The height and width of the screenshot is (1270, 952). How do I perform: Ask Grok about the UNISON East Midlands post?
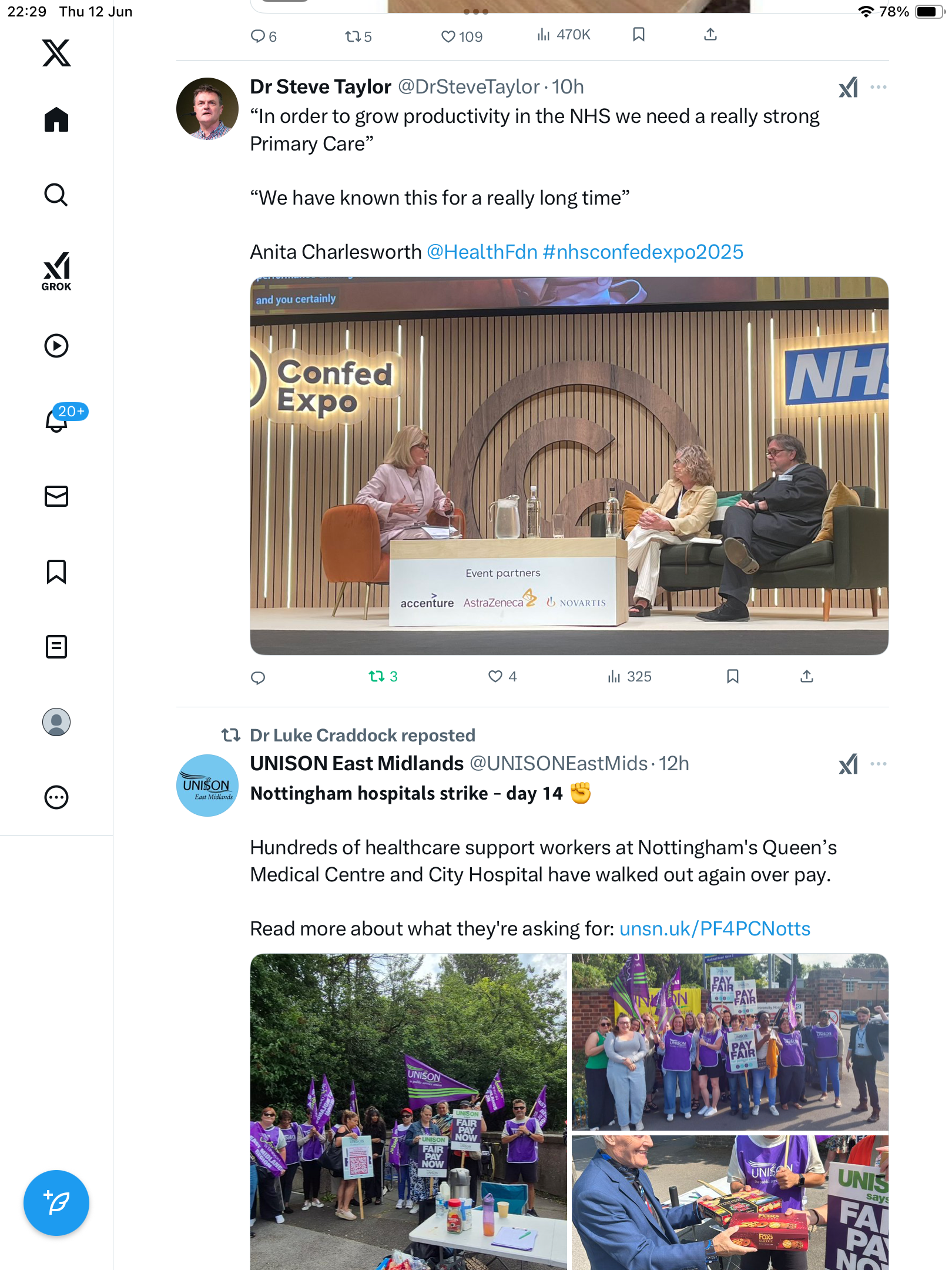click(849, 764)
